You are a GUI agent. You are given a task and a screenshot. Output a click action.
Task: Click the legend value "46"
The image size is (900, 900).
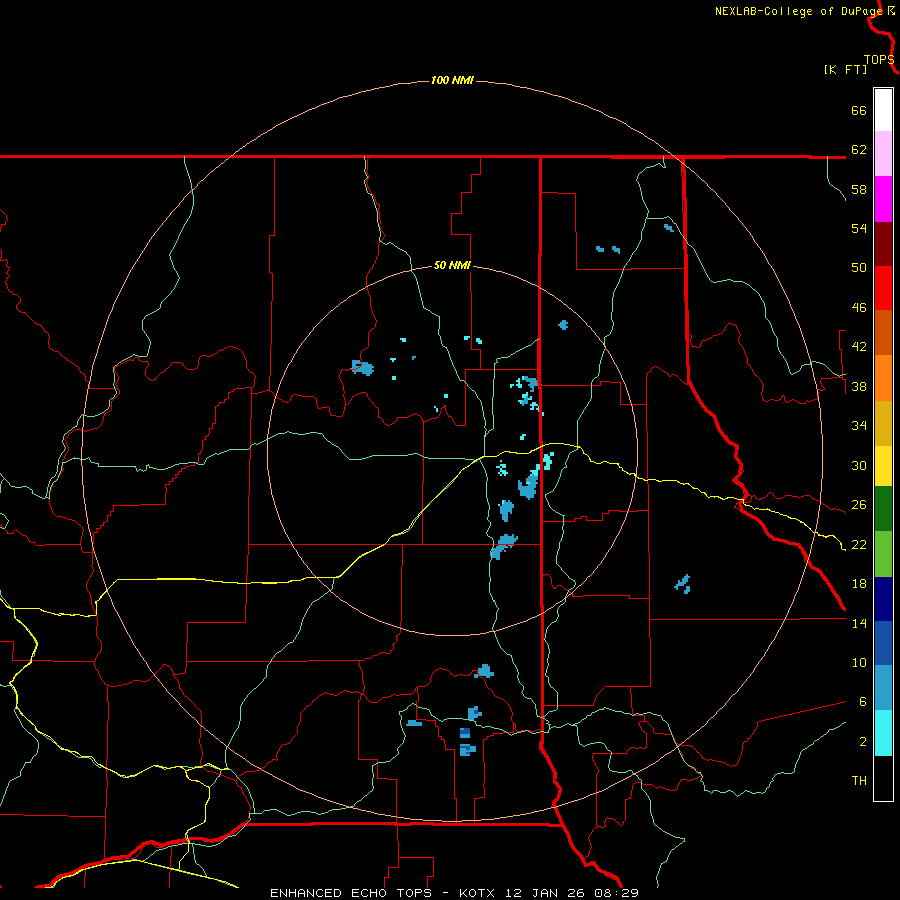[859, 308]
